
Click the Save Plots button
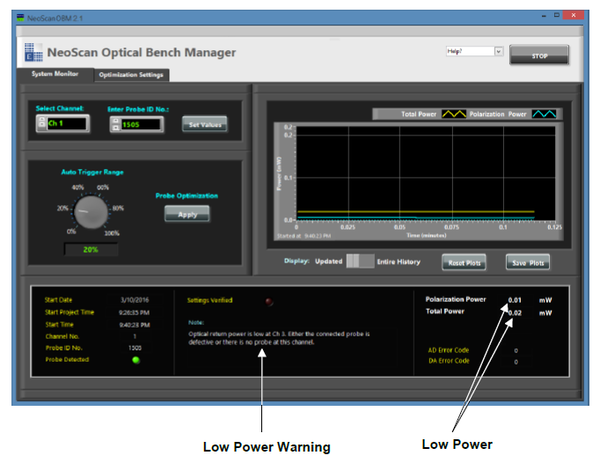(528, 262)
